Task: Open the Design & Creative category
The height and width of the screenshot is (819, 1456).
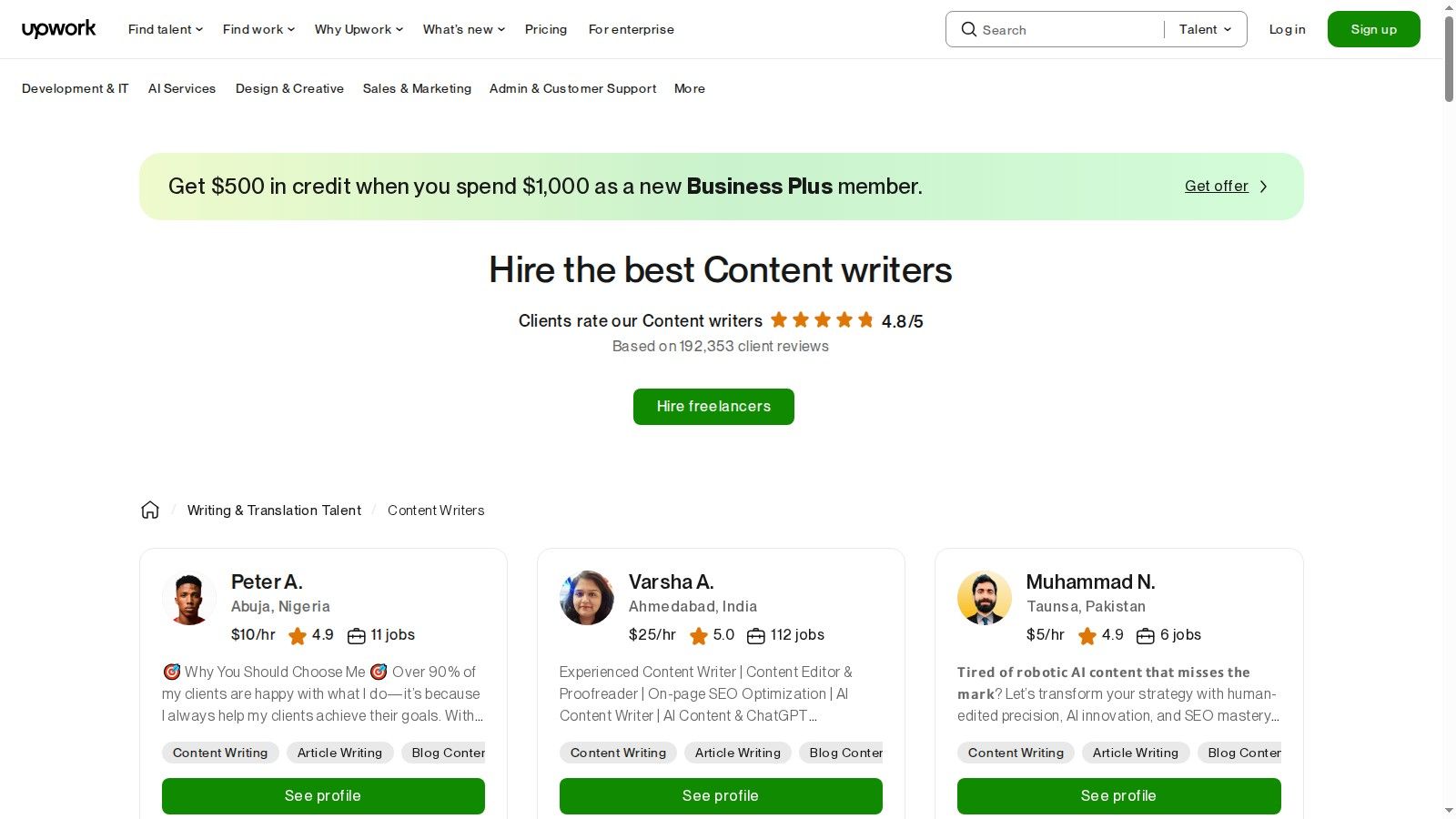Action: coord(289,88)
